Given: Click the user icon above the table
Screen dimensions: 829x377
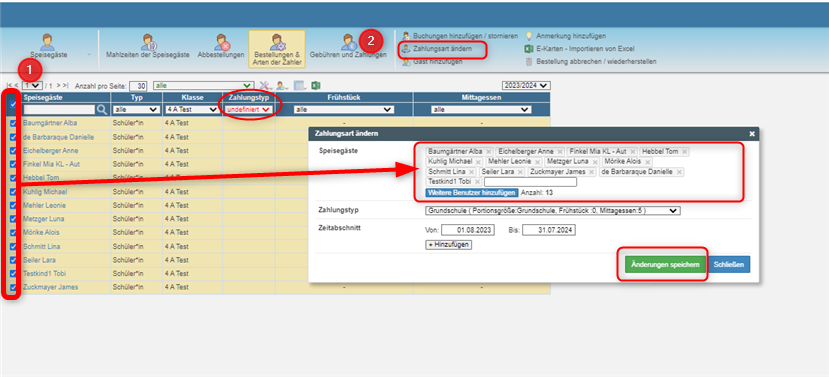Looking at the screenshot, I should [282, 85].
